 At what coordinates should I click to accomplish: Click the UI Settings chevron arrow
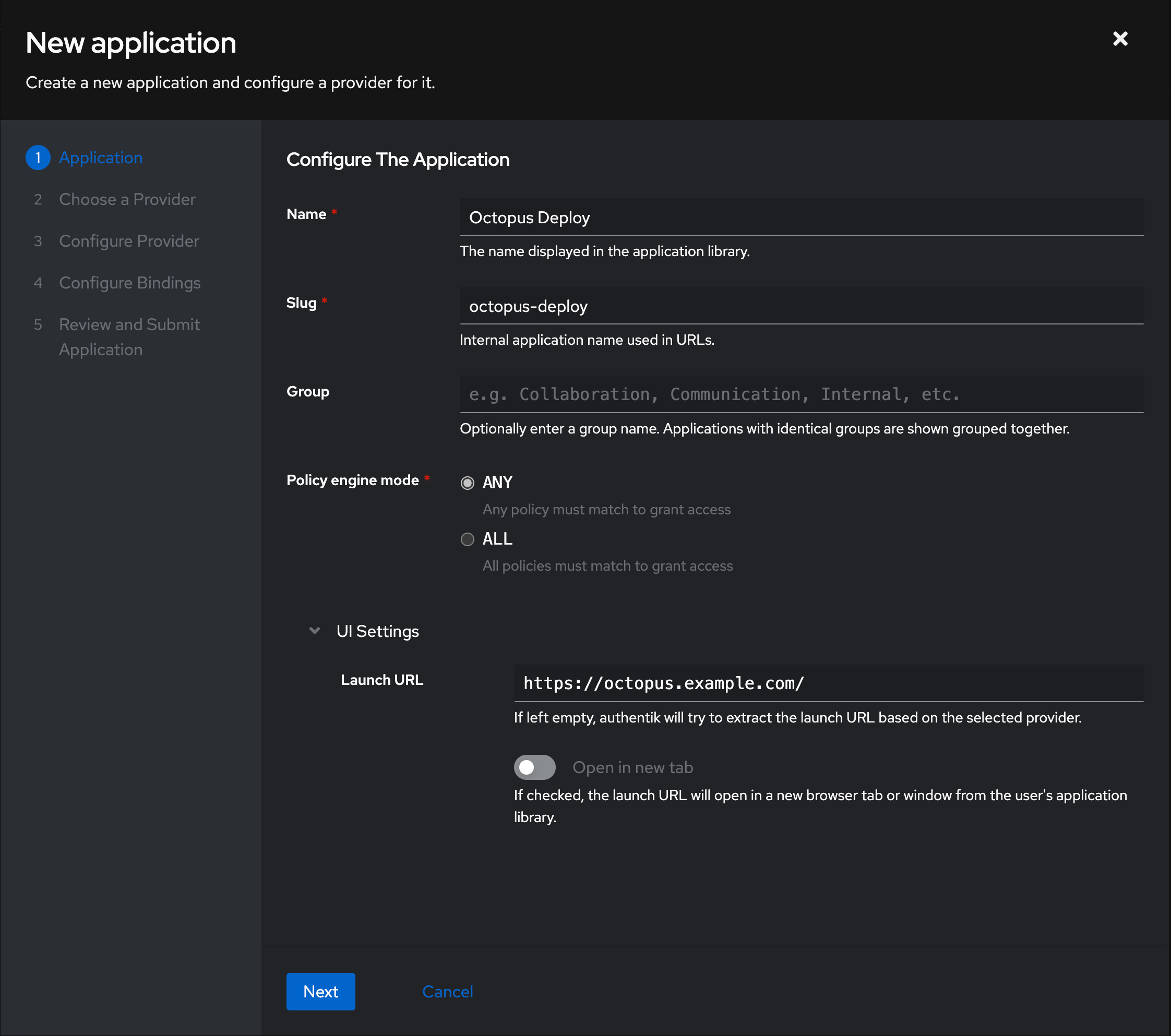coord(315,631)
